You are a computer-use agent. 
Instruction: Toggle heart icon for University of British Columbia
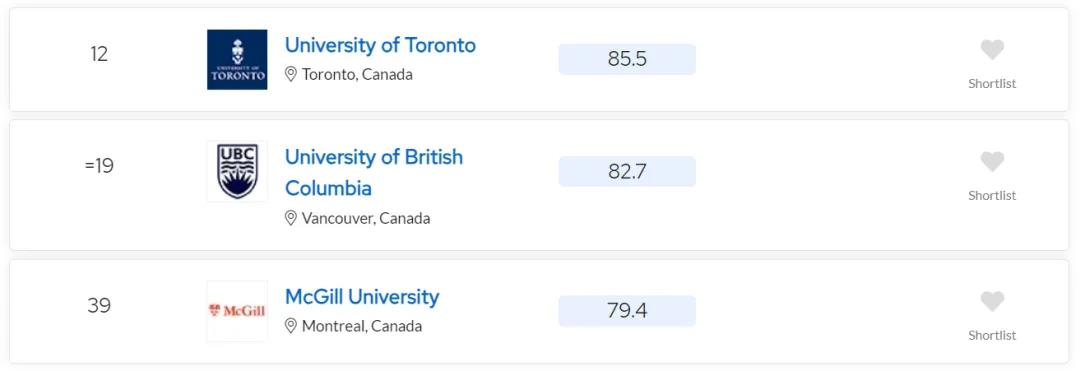coord(992,162)
